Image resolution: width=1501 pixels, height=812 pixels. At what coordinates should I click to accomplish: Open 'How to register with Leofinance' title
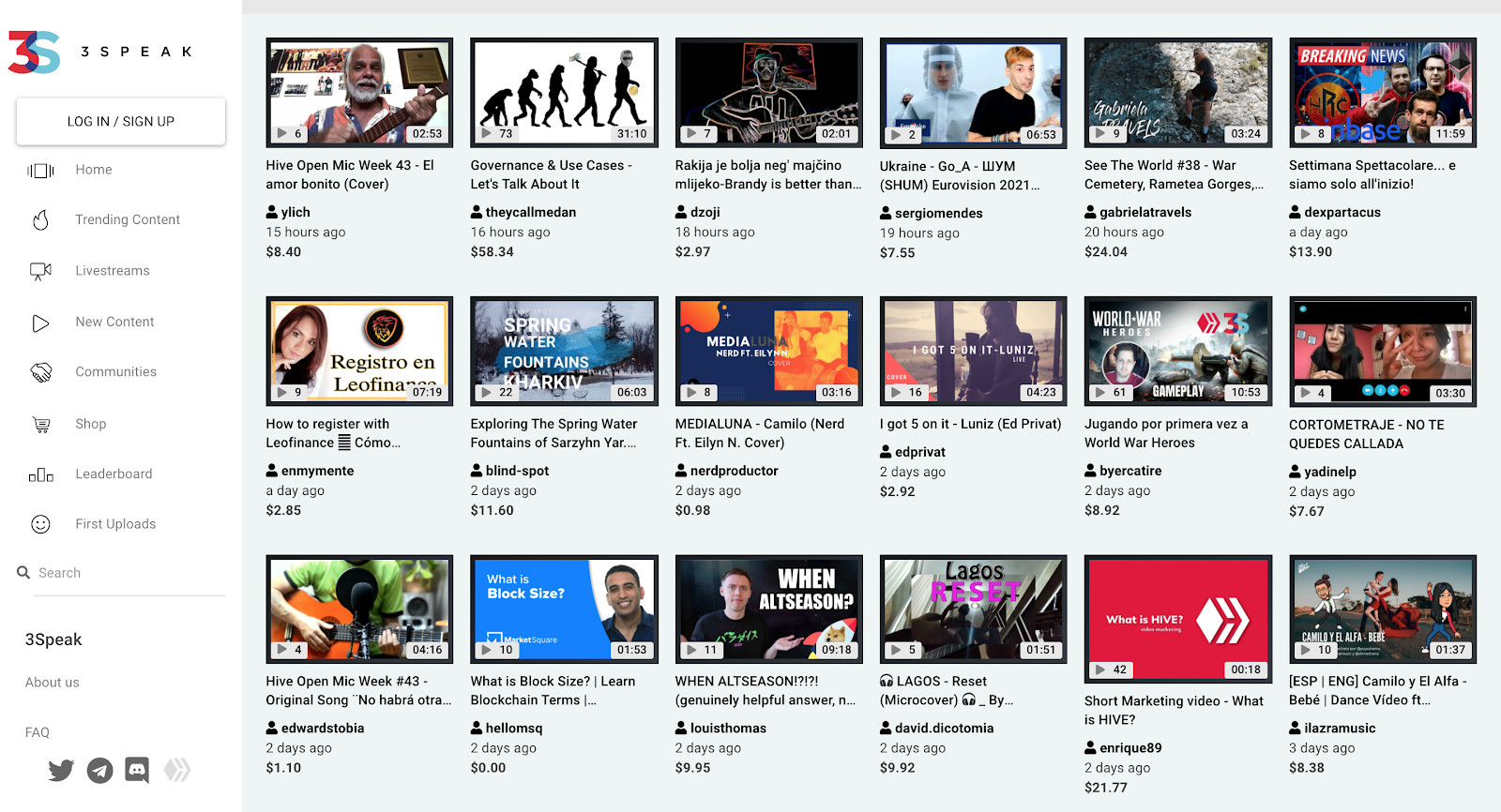coord(333,433)
